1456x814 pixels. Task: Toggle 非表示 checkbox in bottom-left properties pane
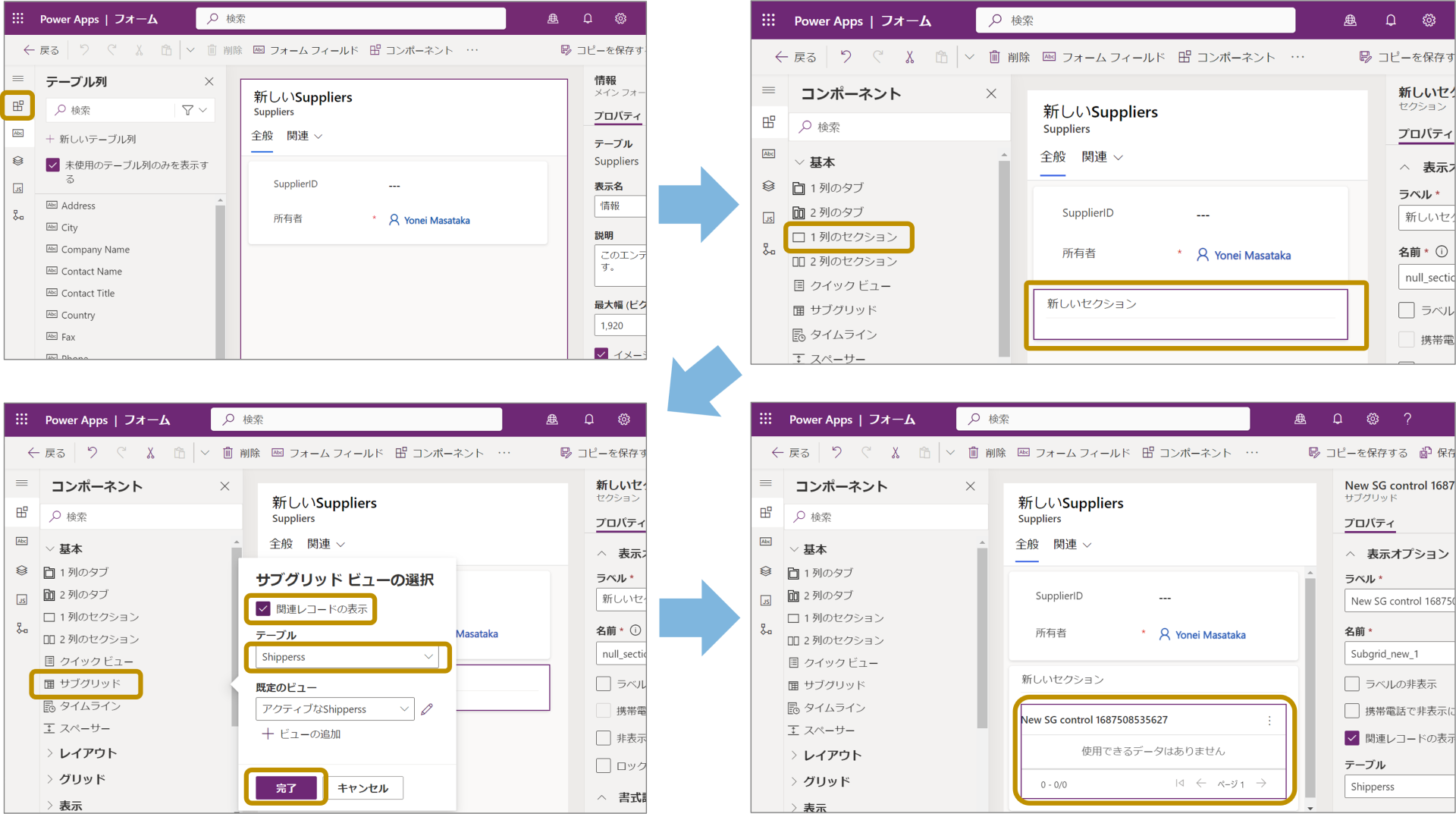(x=604, y=738)
